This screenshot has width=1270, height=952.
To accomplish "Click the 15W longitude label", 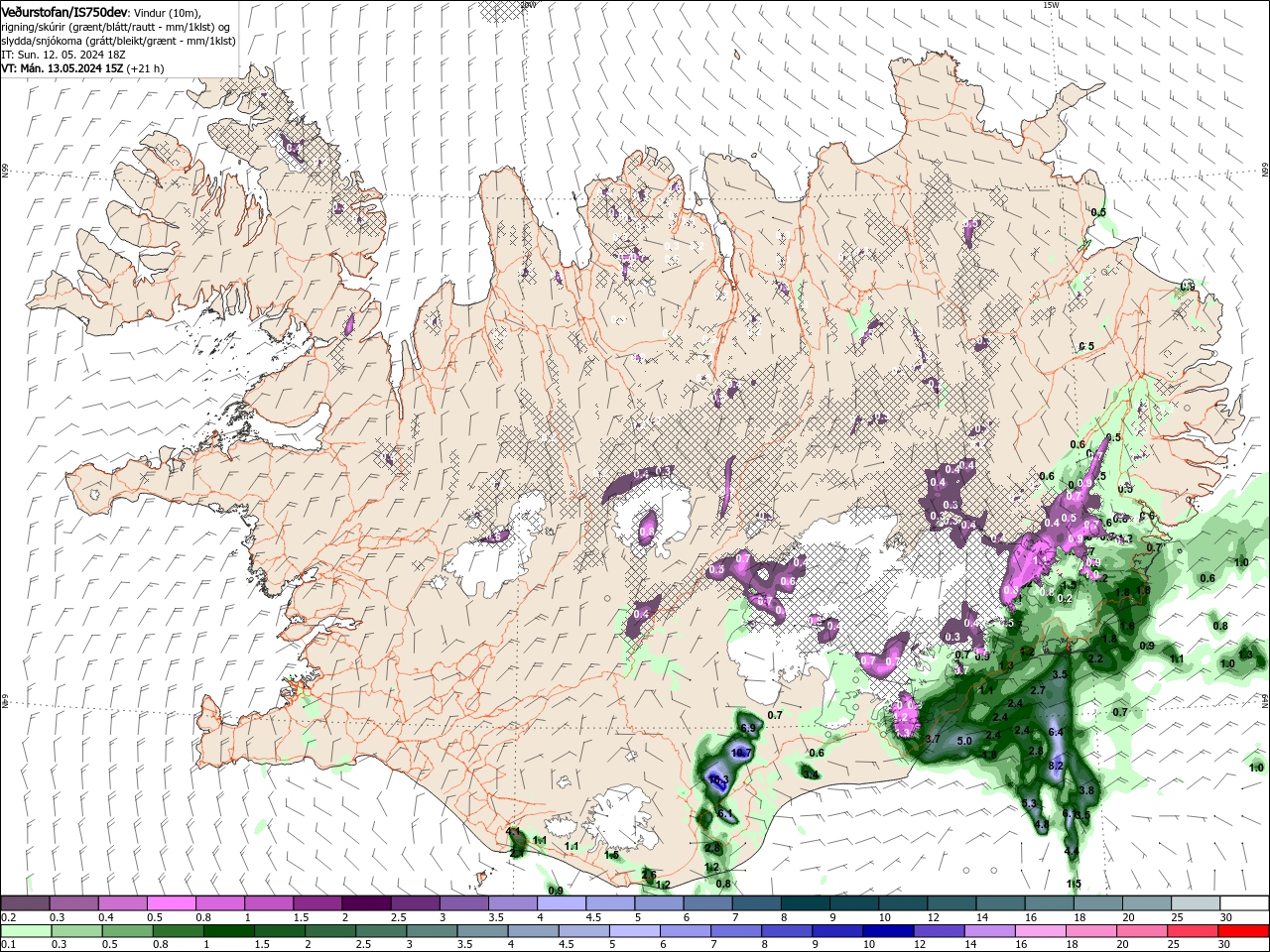I will (1051, 5).
